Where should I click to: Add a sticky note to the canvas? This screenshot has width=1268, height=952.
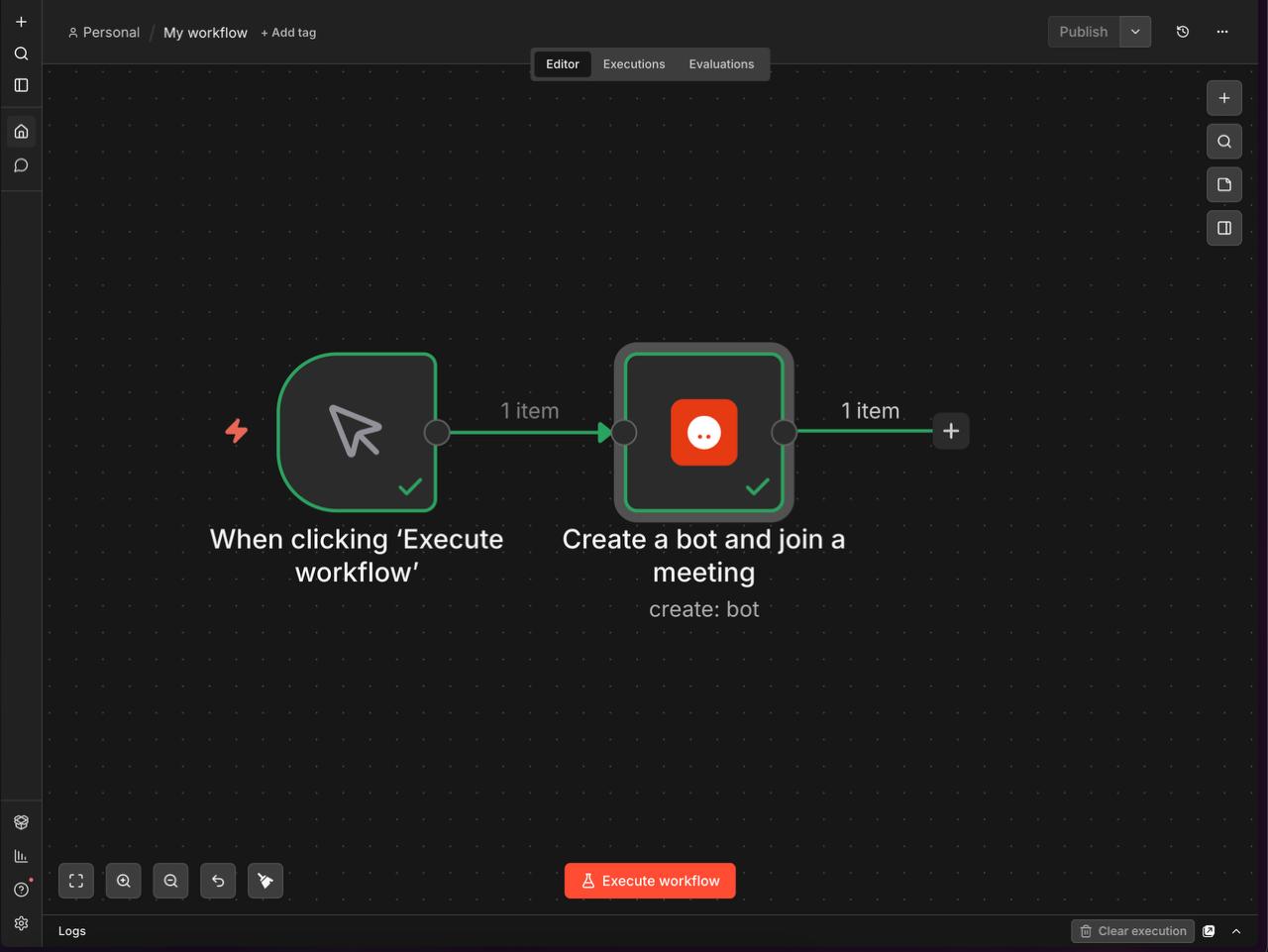pos(1224,185)
